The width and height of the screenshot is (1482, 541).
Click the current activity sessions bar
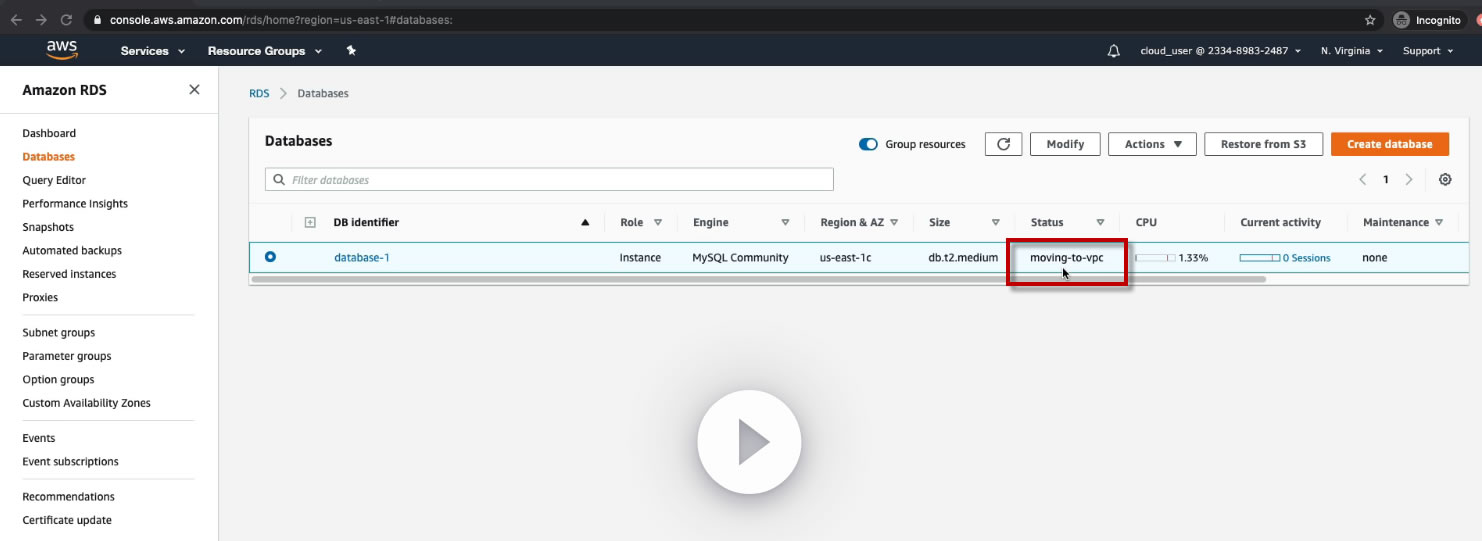(x=1260, y=258)
